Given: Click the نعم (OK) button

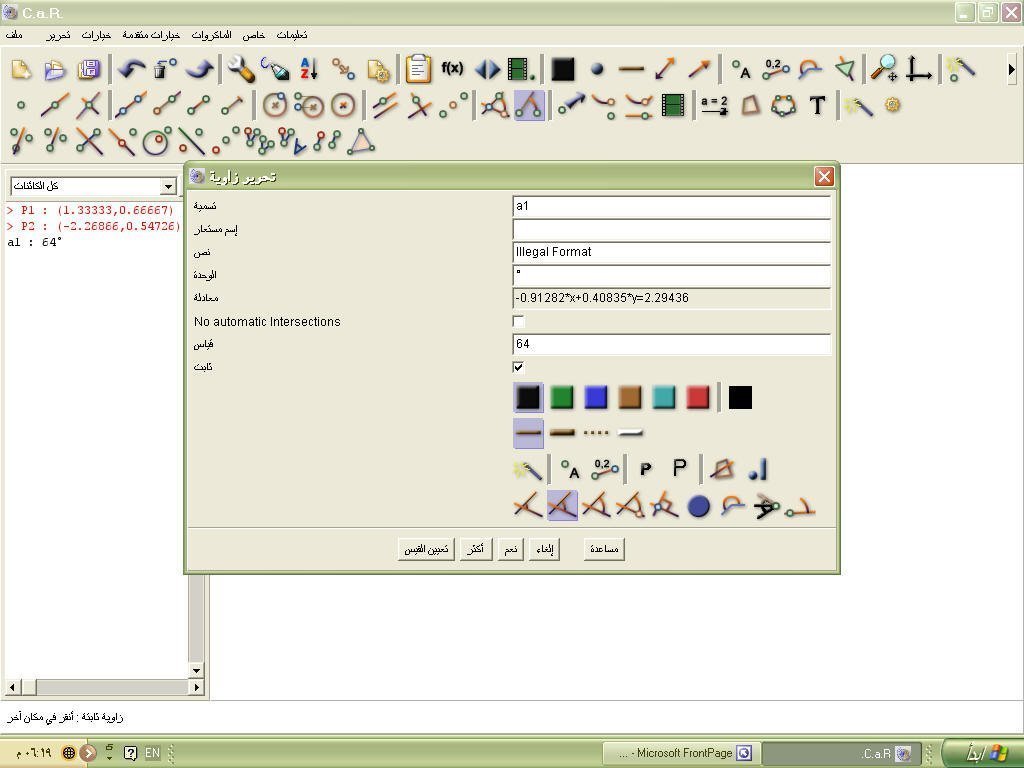Looking at the screenshot, I should 511,549.
